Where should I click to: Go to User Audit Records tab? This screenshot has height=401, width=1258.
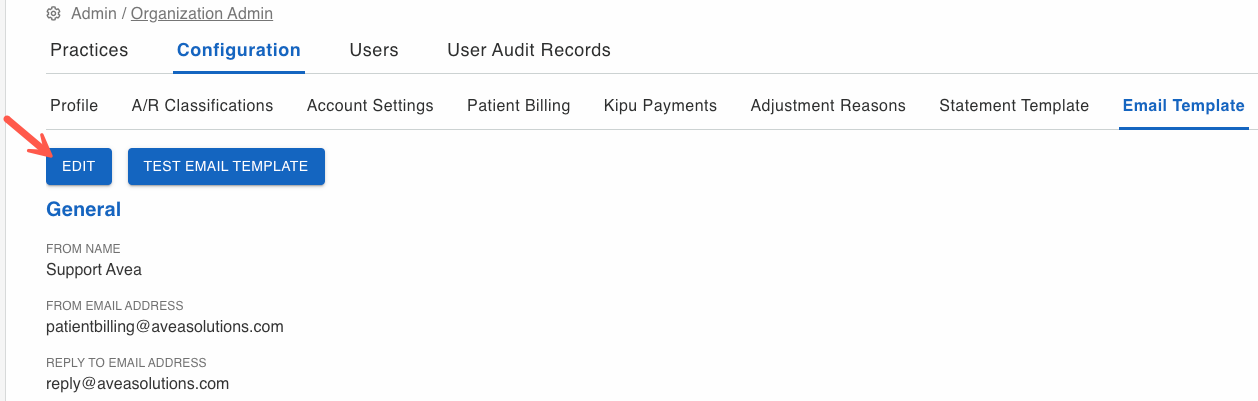(x=529, y=50)
